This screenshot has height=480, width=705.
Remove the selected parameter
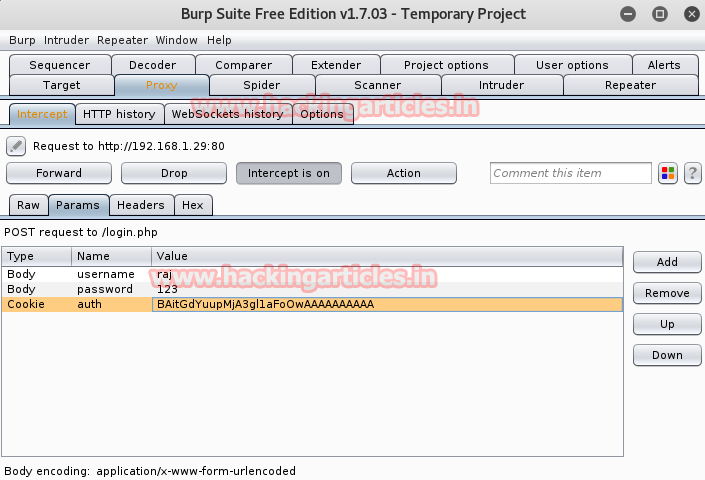tap(667, 293)
